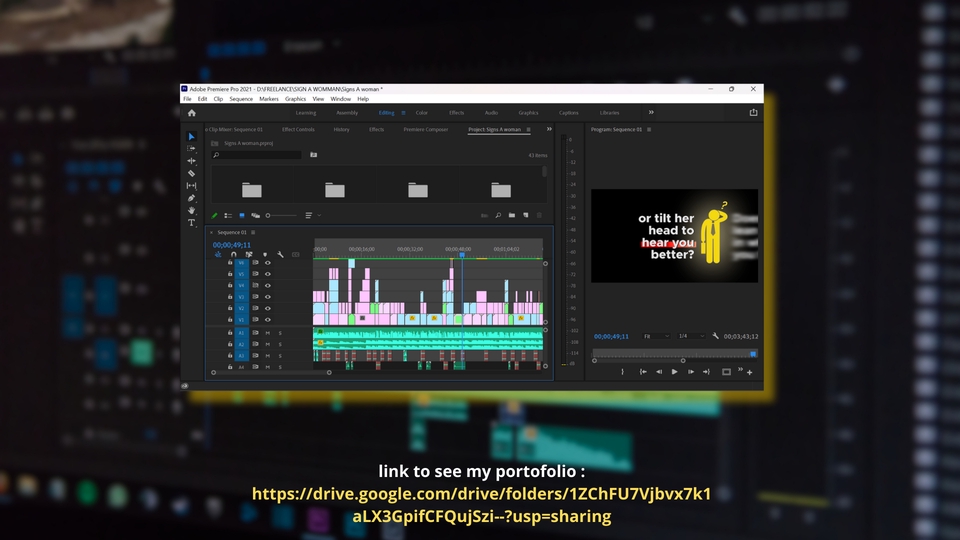Select the Type tool
The height and width of the screenshot is (540, 960).
(191, 223)
